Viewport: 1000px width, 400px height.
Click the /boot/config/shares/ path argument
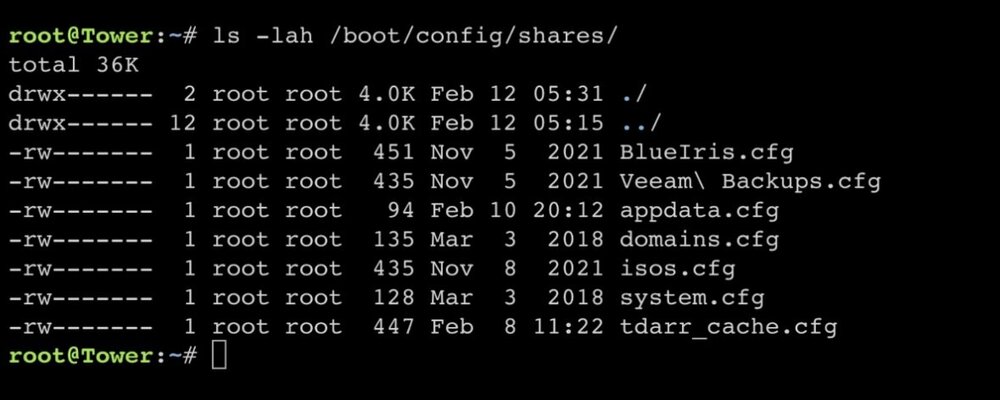pos(474,36)
